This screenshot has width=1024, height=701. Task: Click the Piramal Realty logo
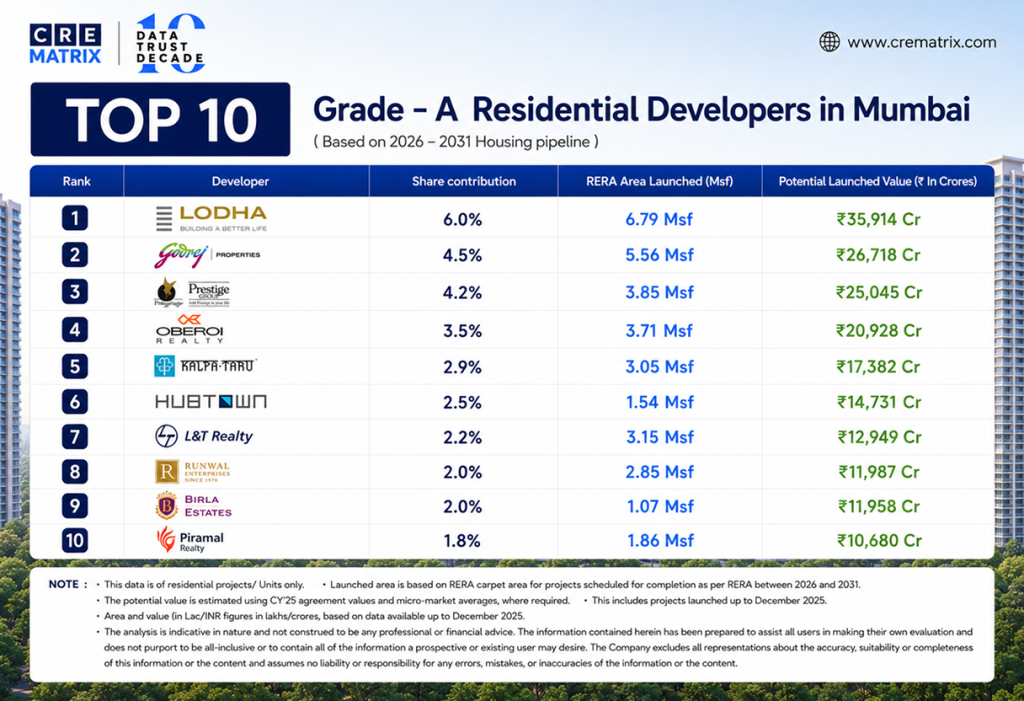coord(190,540)
